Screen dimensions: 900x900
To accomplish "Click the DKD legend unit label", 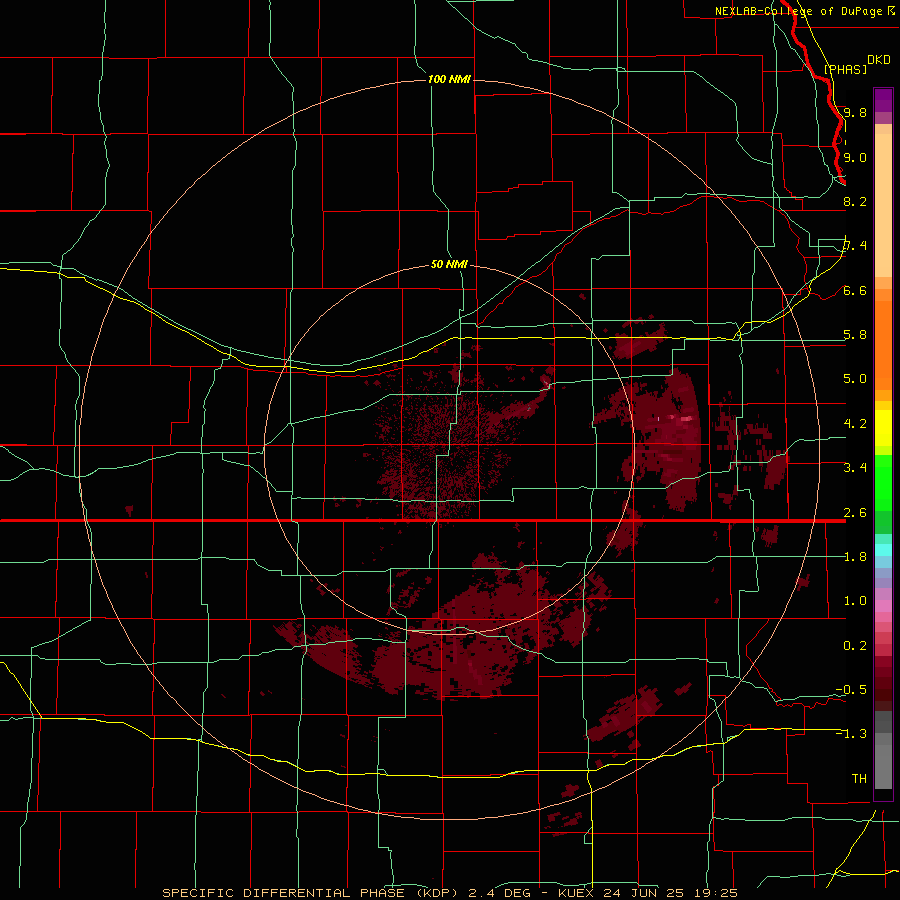I will (x=878, y=60).
